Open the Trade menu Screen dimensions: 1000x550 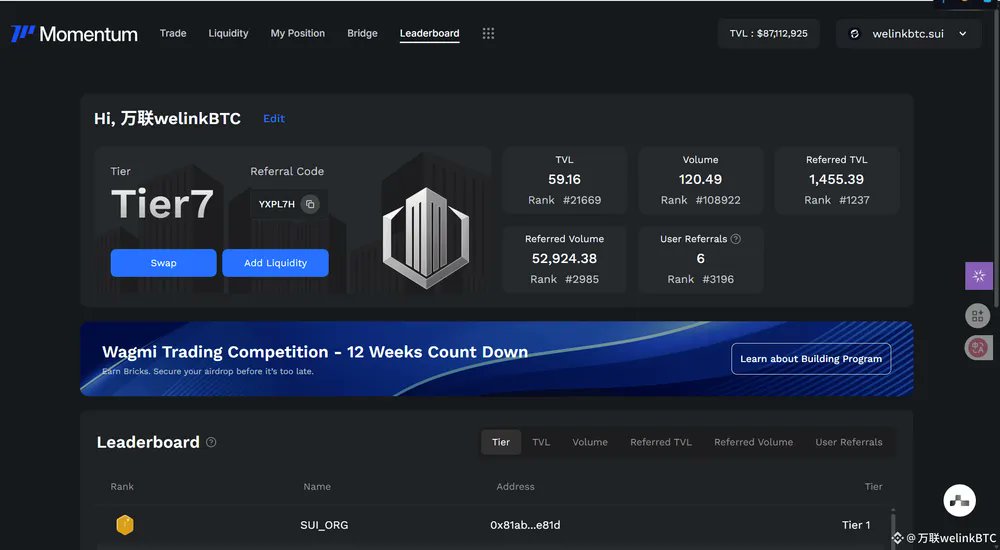(173, 33)
